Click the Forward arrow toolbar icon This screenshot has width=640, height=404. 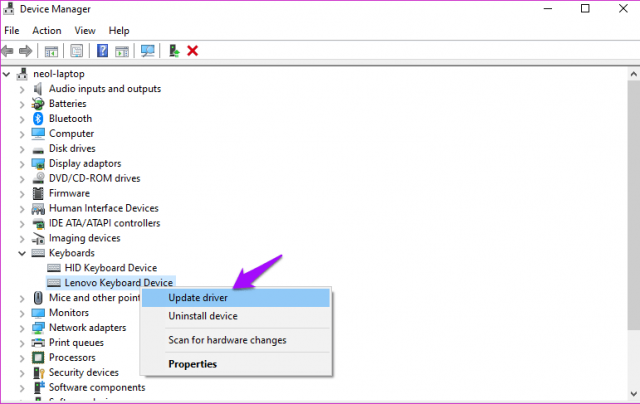25,51
